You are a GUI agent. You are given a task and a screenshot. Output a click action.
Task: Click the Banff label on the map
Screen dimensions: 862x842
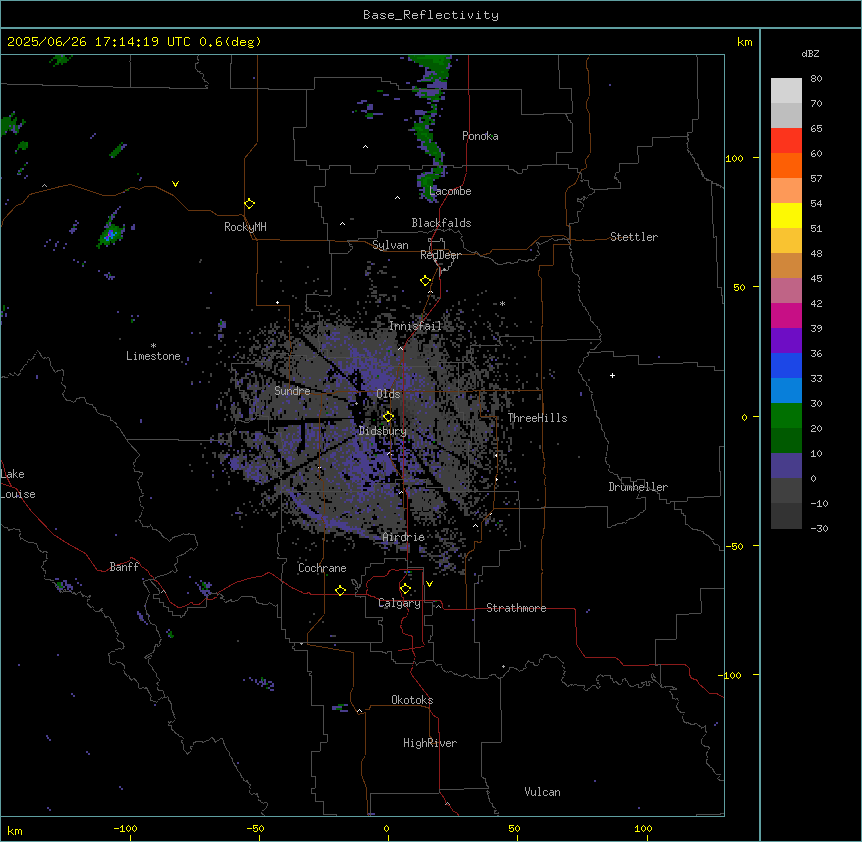[x=124, y=567]
